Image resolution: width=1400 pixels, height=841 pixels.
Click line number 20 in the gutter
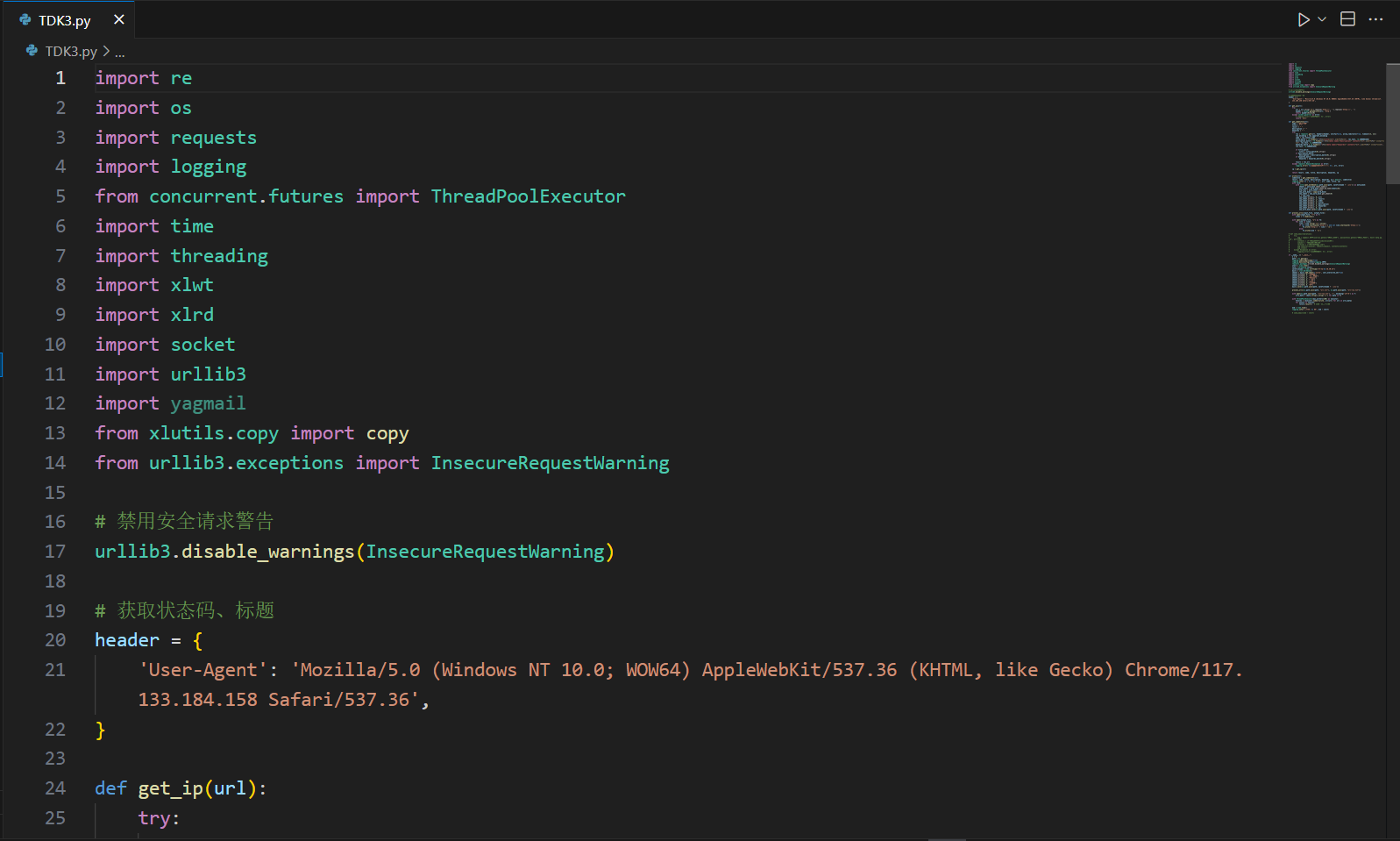coord(55,640)
